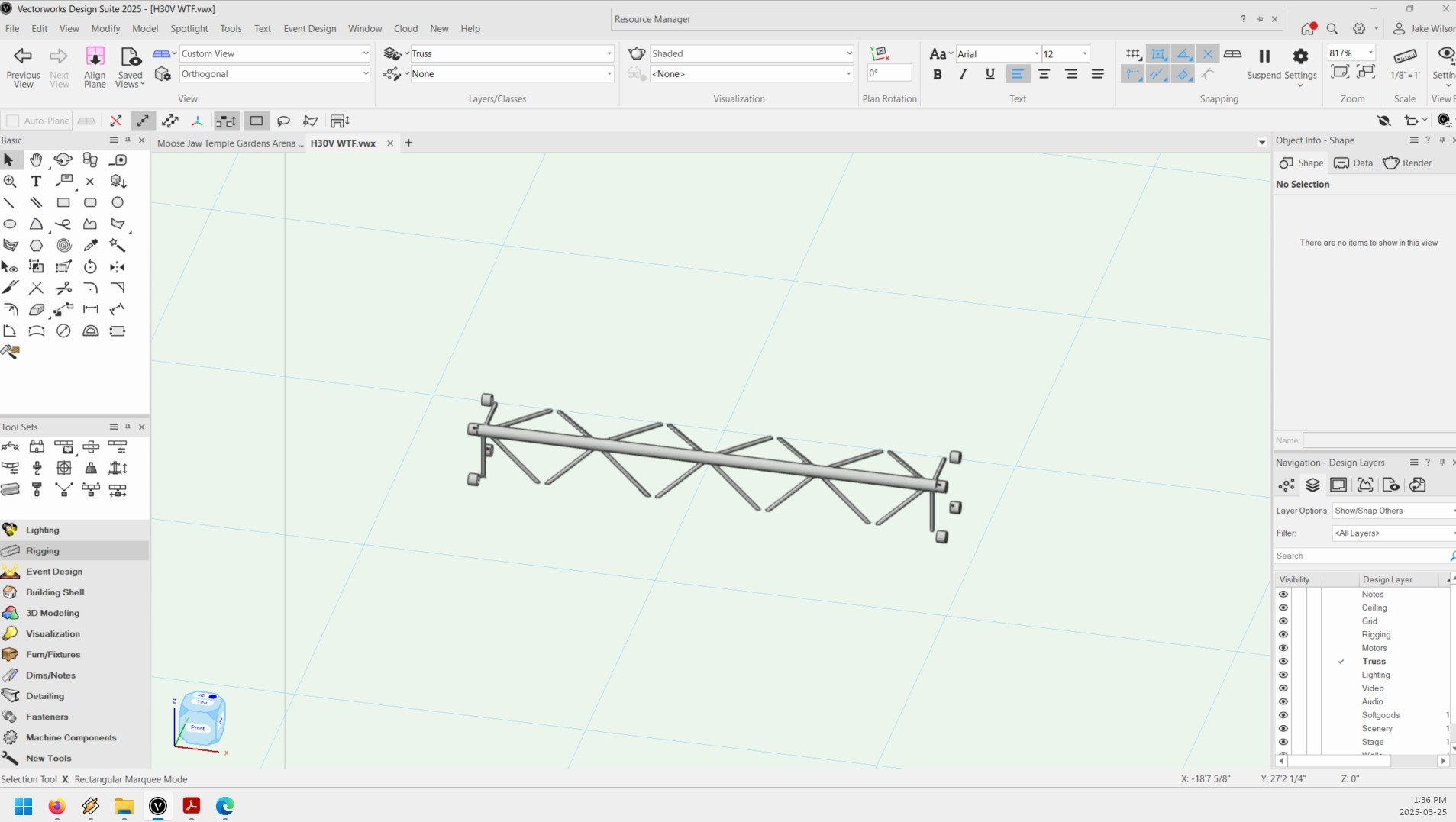Image resolution: width=1456 pixels, height=822 pixels.
Task: Toggle the Auto-Plane checkbox
Action: [12, 121]
